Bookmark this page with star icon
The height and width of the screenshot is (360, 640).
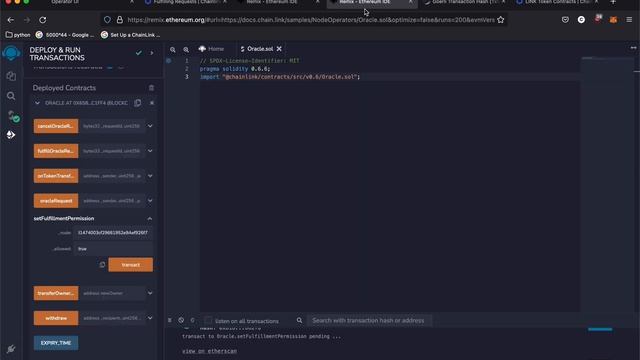point(501,20)
